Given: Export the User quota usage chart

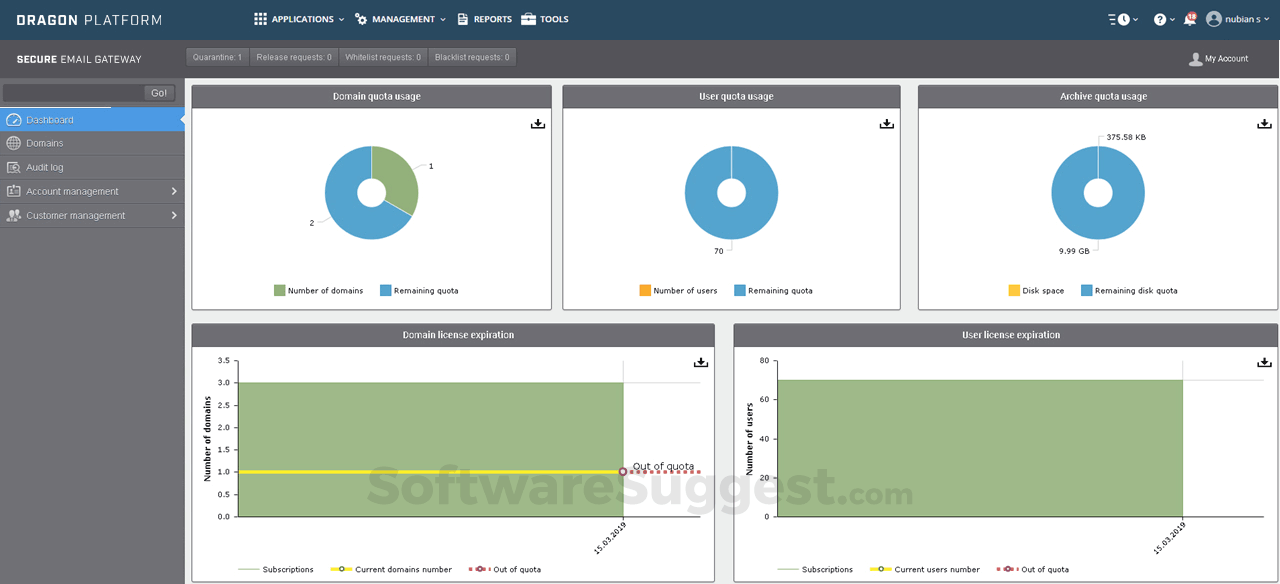Looking at the screenshot, I should tap(886, 123).
